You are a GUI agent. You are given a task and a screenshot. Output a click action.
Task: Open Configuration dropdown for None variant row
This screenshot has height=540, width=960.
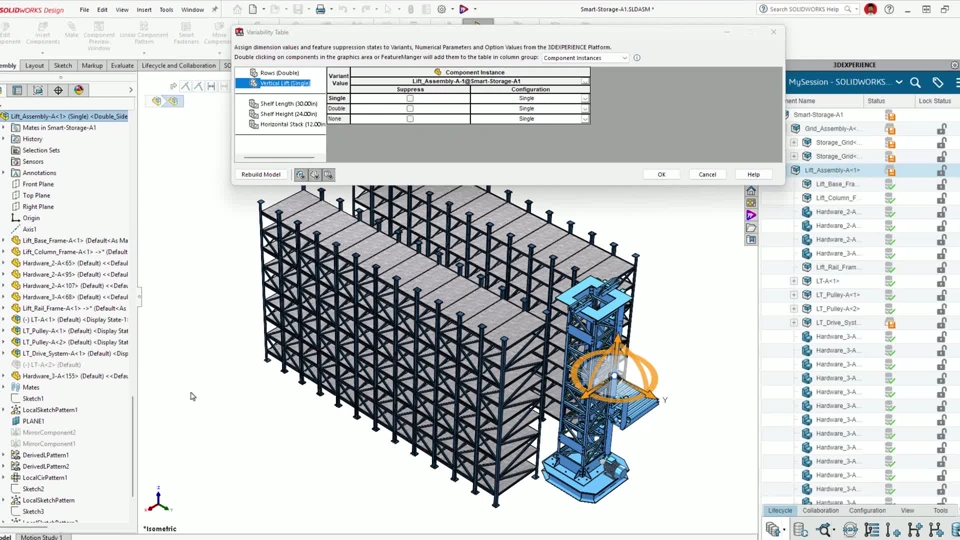585,119
